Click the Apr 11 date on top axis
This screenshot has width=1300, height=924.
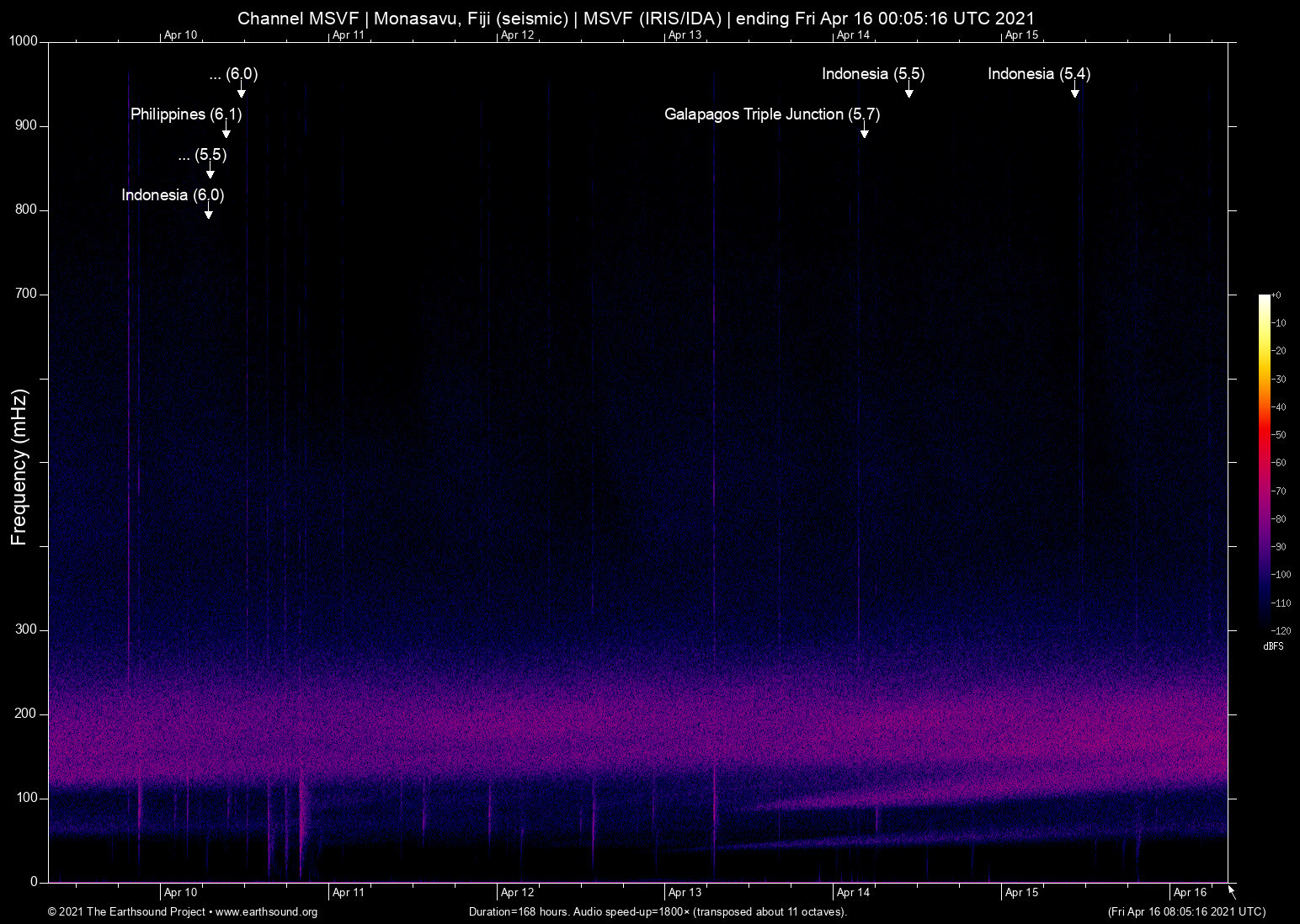click(349, 35)
